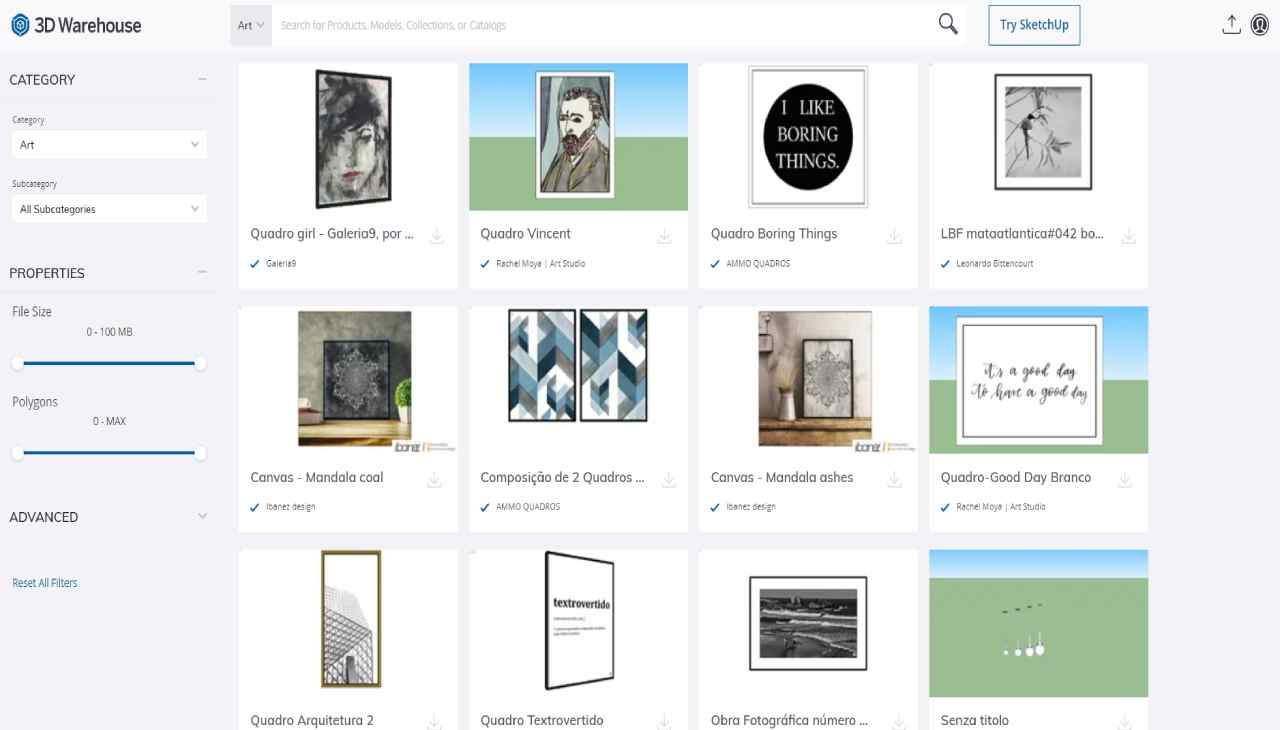Open the I Like Boring Things thumbnail
Viewport: 1280px width, 730px height.
tap(808, 137)
